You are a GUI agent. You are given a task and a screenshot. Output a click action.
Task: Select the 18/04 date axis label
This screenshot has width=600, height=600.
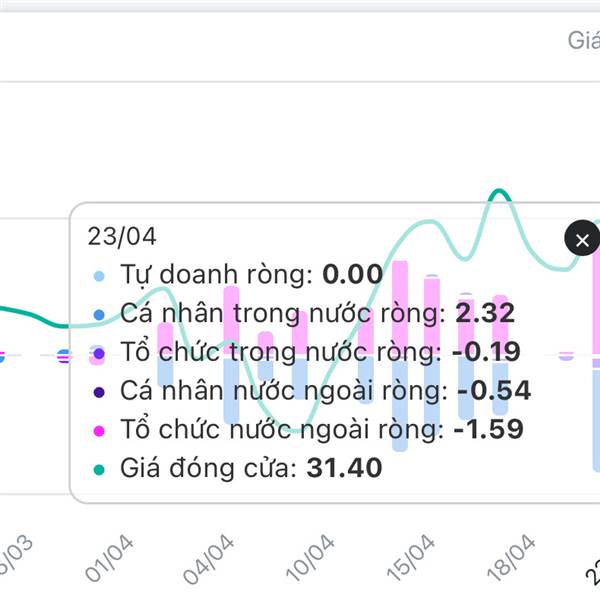[510, 560]
